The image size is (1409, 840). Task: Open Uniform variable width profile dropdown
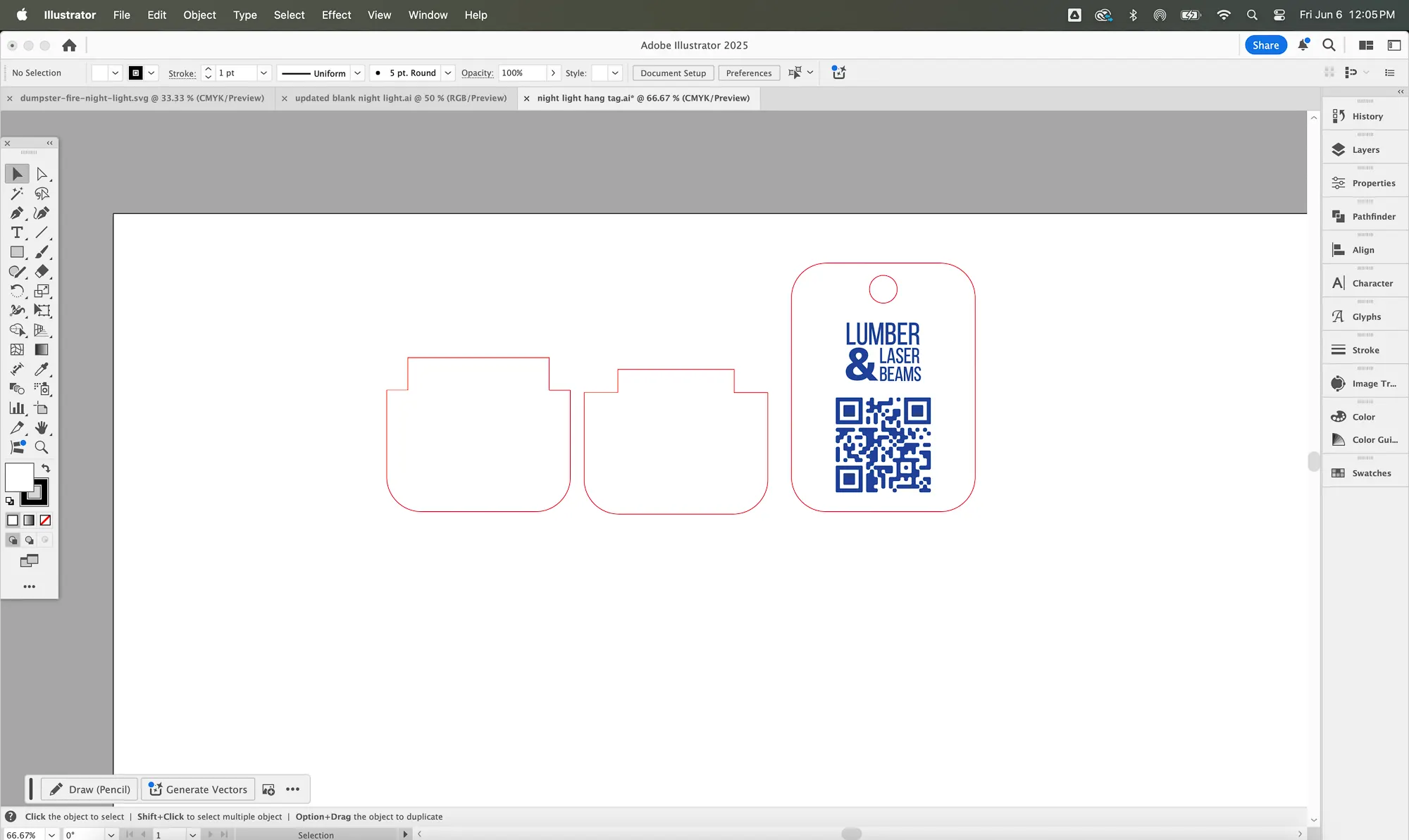tap(358, 73)
